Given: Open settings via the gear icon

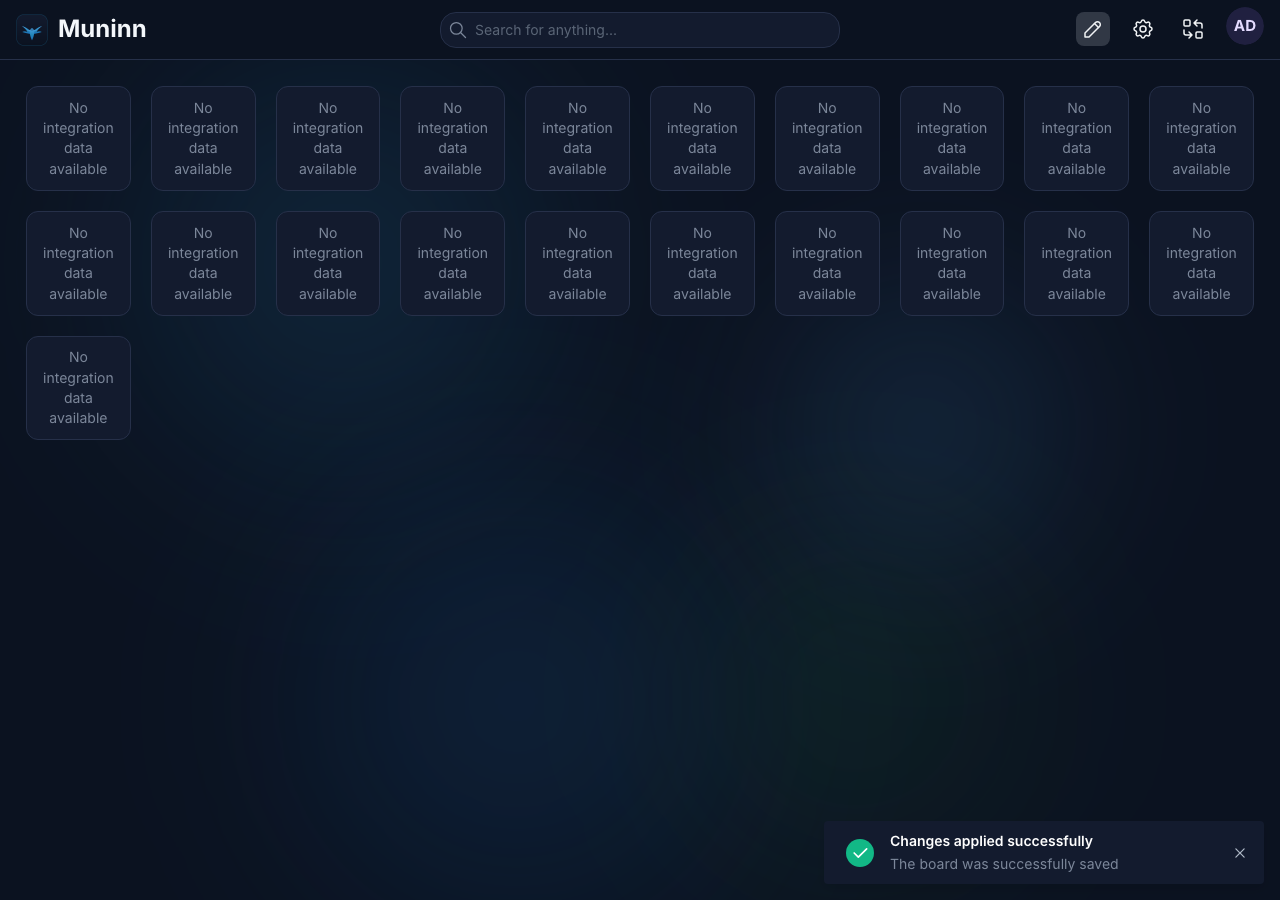Looking at the screenshot, I should 1143,29.
